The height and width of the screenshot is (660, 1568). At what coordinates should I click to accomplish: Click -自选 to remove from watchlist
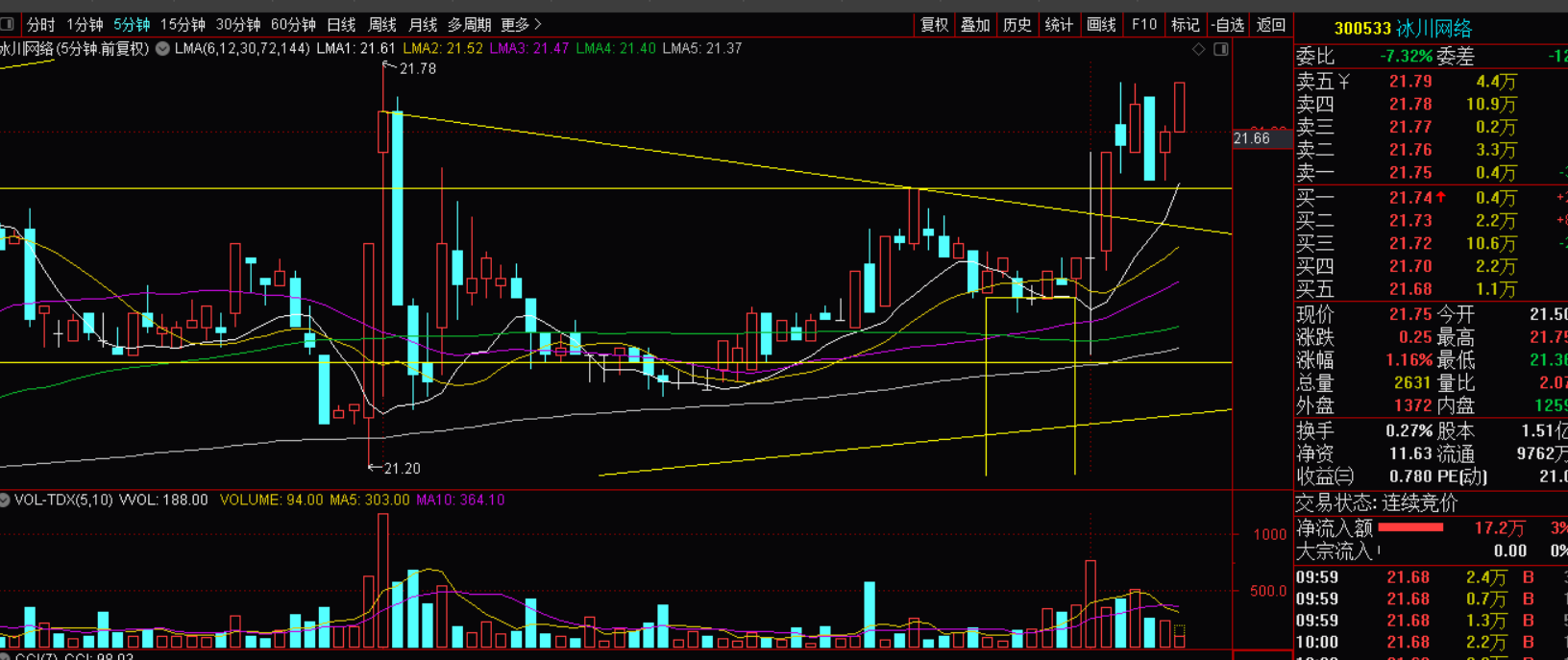(x=1228, y=24)
